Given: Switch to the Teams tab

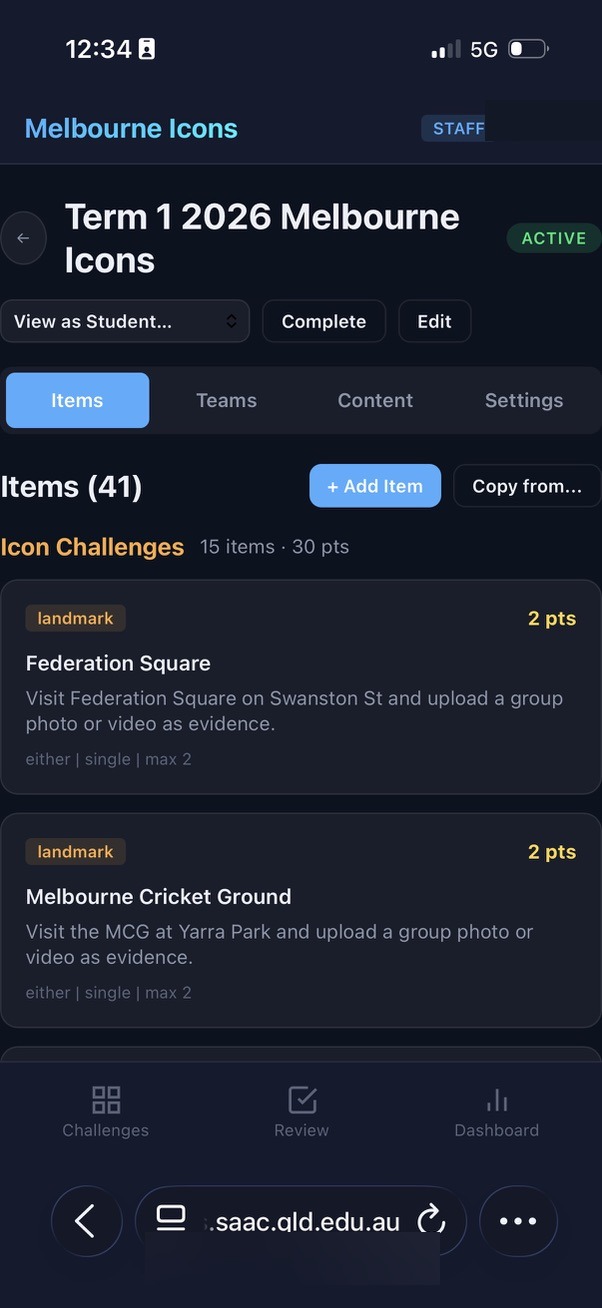Looking at the screenshot, I should [x=226, y=400].
